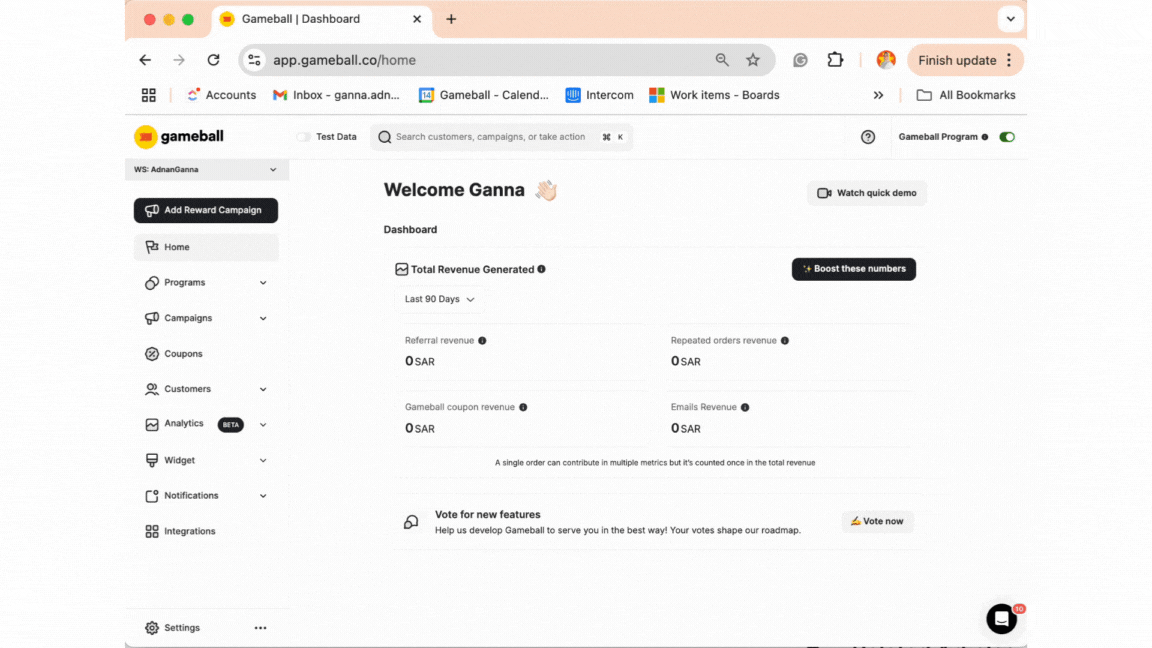Open the tab search dropdown arrow
Screen dimensions: 1152x648
(1010, 19)
